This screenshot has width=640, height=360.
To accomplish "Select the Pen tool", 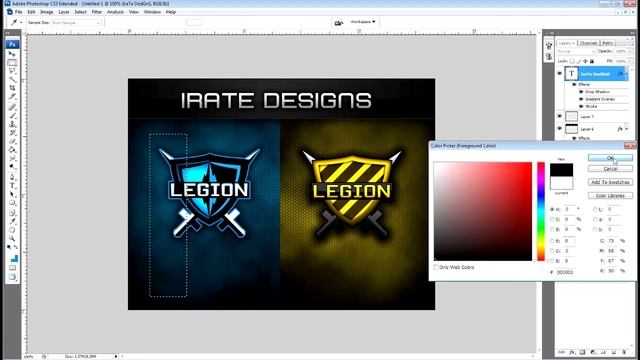I will click(x=12, y=177).
